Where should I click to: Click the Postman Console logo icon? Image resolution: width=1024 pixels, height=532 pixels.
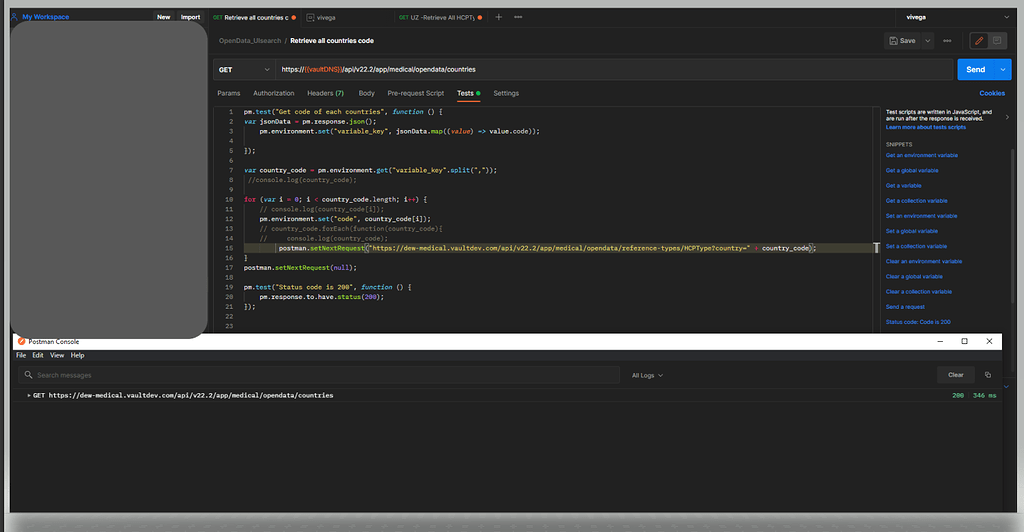[21, 341]
